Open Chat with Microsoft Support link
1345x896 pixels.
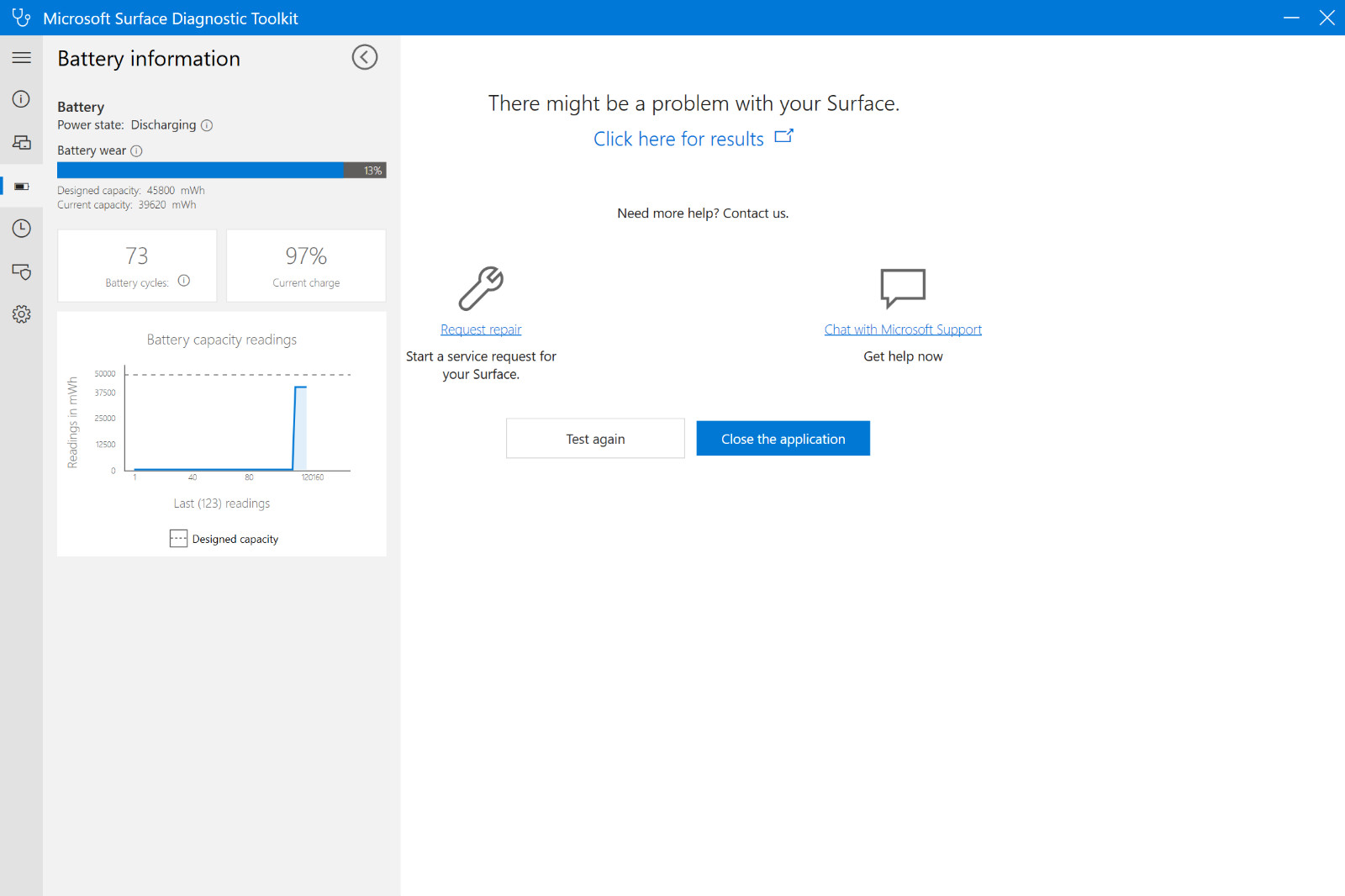point(903,329)
